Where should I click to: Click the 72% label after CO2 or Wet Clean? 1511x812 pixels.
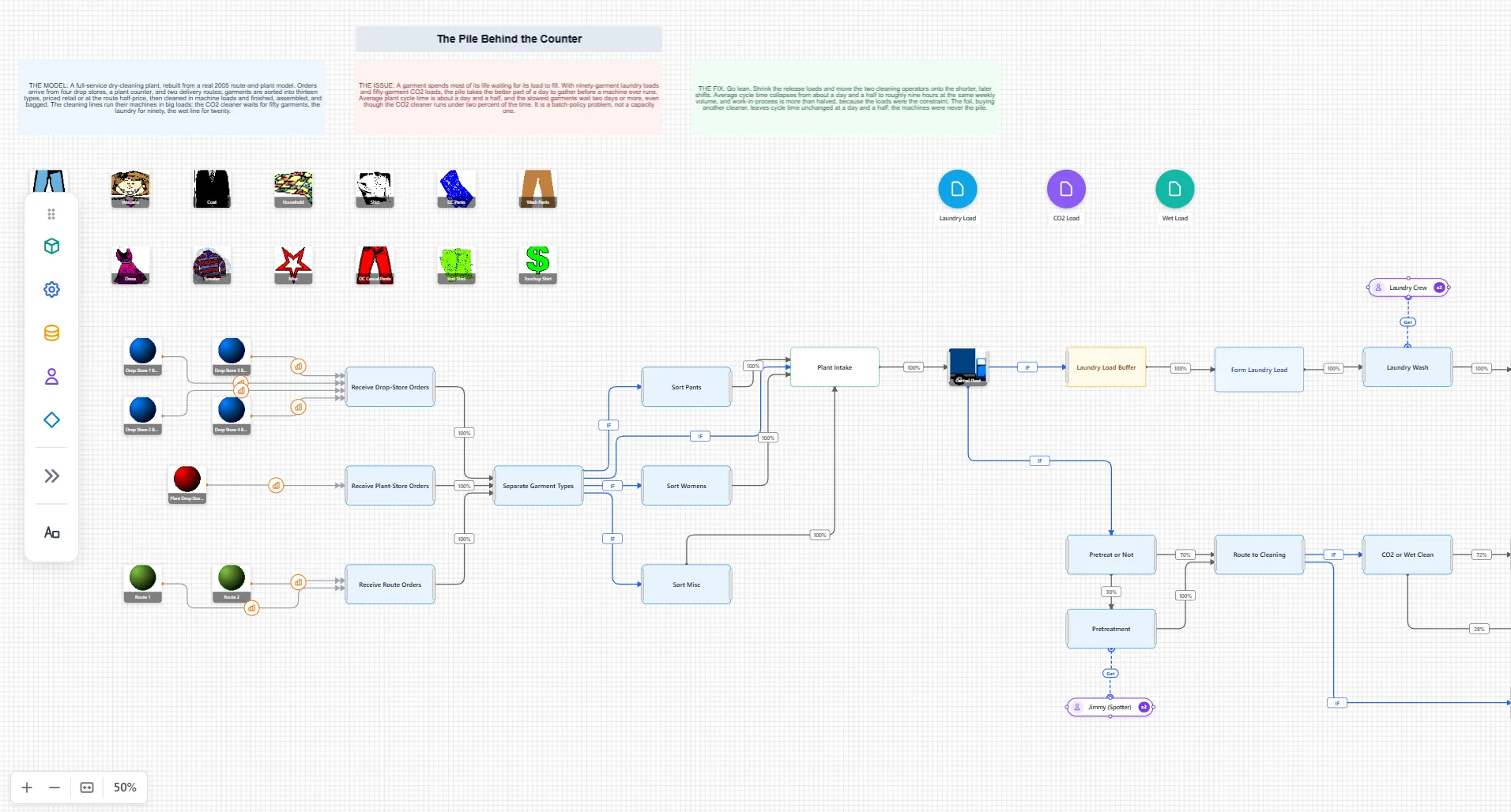(x=1482, y=554)
